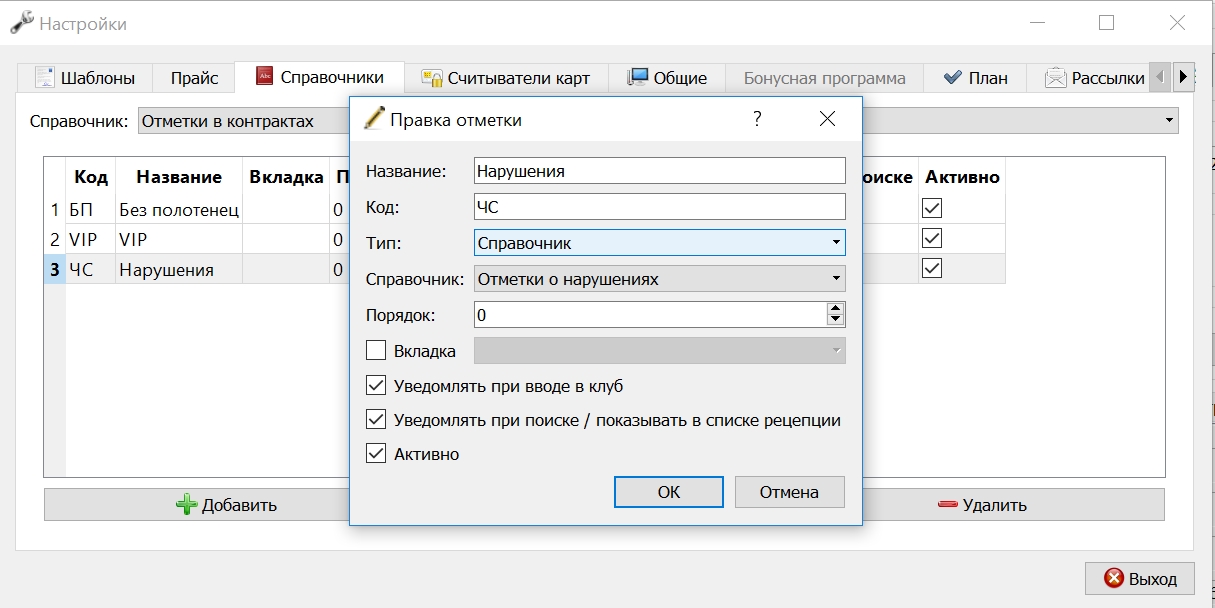Click the Вкладка column header
This screenshot has height=608, width=1215.
click(286, 177)
